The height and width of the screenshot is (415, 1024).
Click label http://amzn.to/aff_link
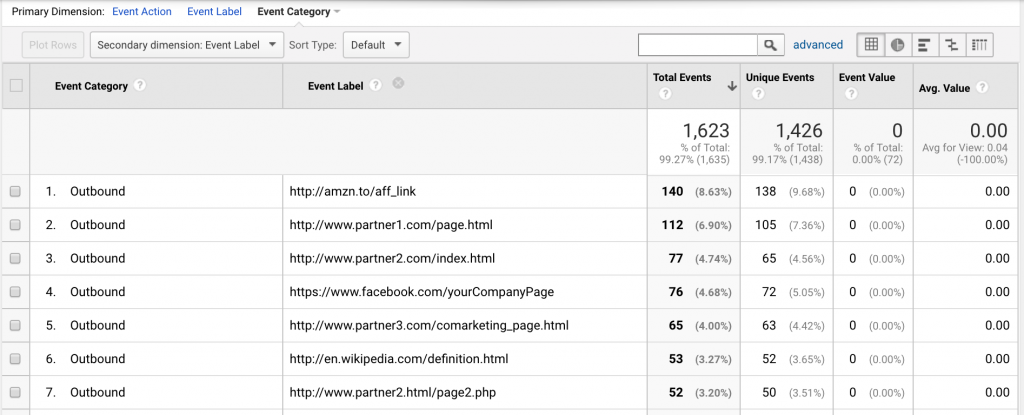click(x=353, y=191)
